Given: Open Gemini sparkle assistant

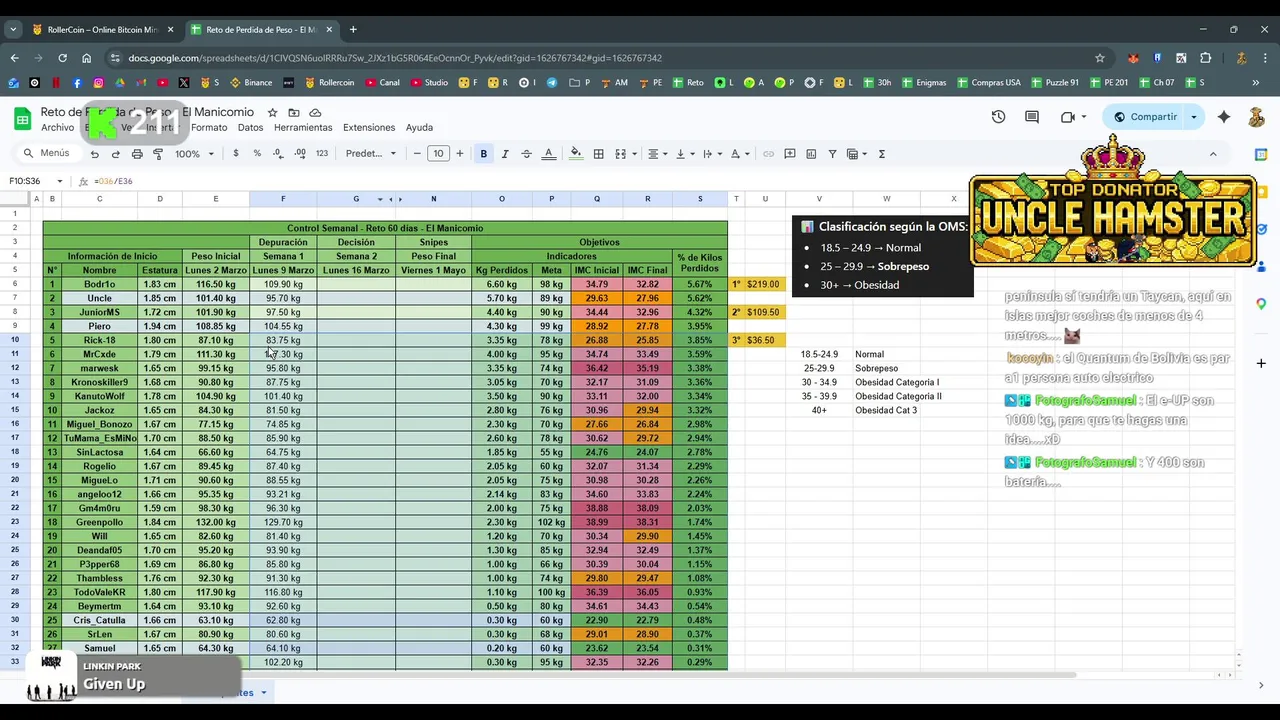Looking at the screenshot, I should pos(1224,117).
